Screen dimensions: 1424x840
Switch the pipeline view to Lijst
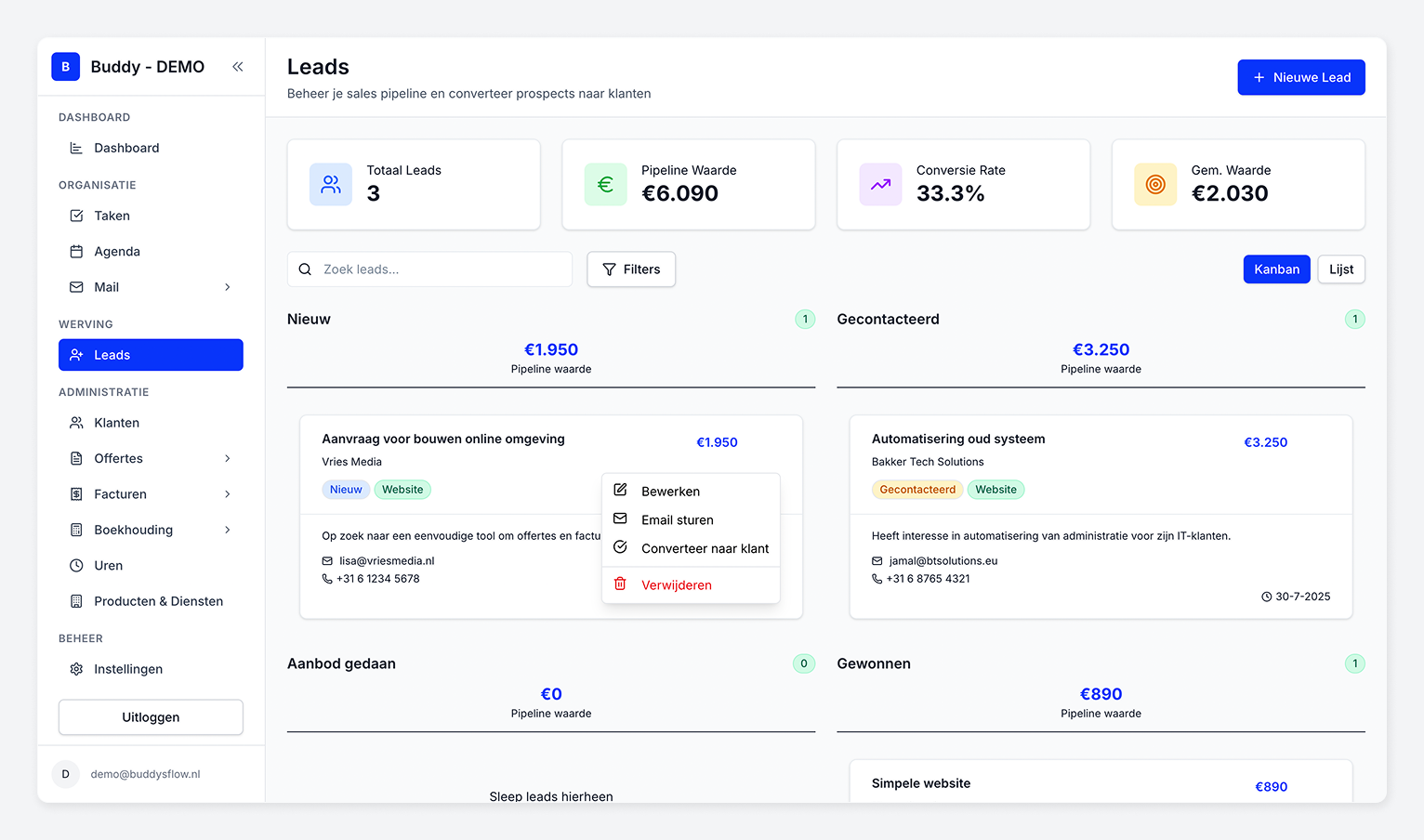click(1340, 269)
